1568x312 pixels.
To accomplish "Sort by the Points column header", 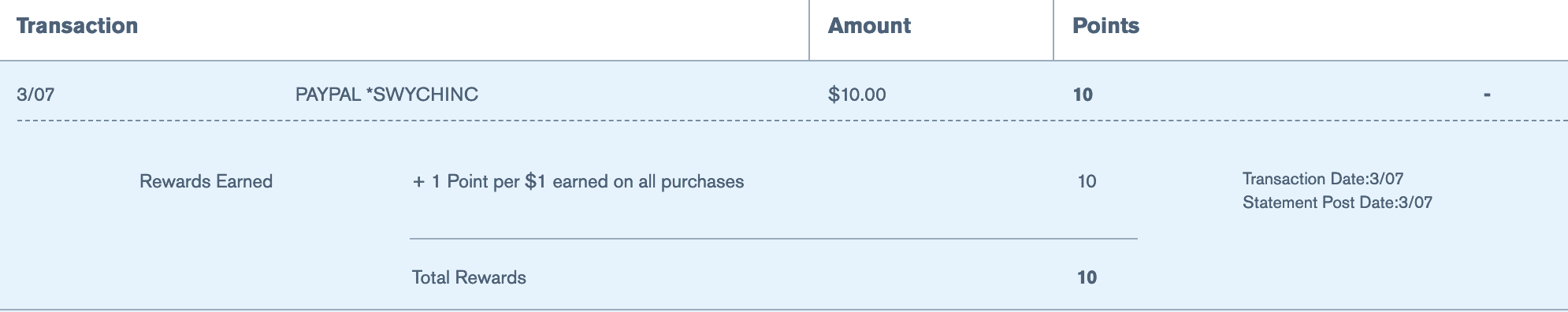I will [1105, 26].
